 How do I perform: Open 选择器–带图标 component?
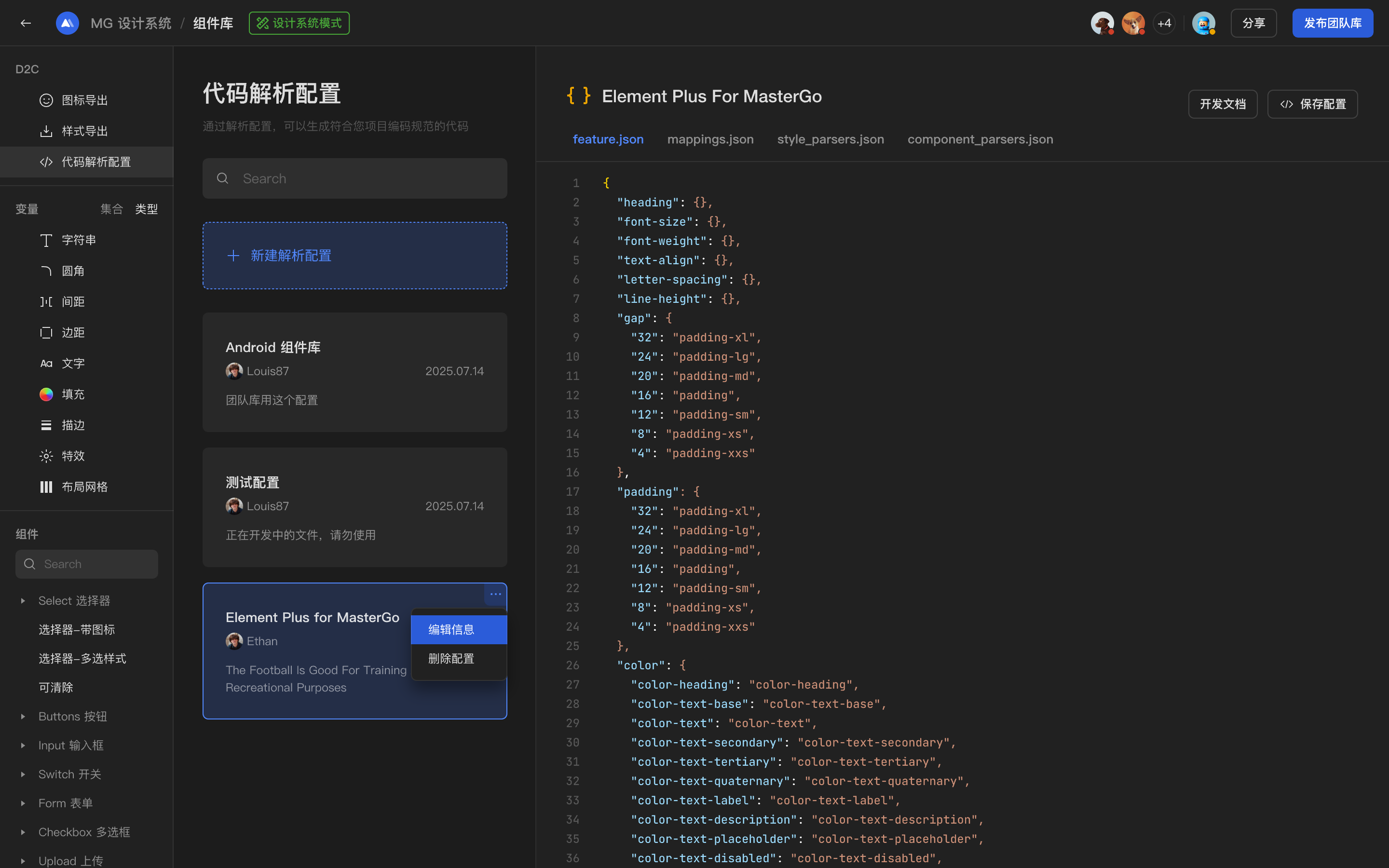(77, 630)
